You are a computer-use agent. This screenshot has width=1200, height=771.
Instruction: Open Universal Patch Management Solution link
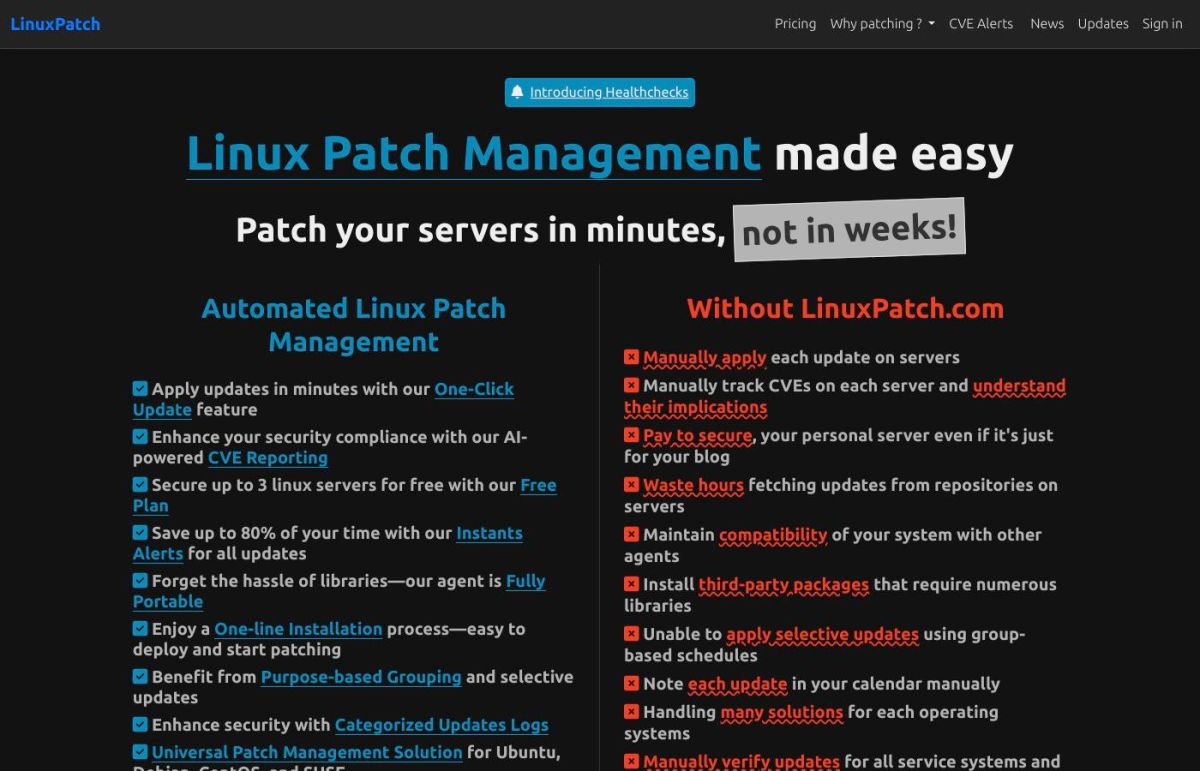click(307, 752)
